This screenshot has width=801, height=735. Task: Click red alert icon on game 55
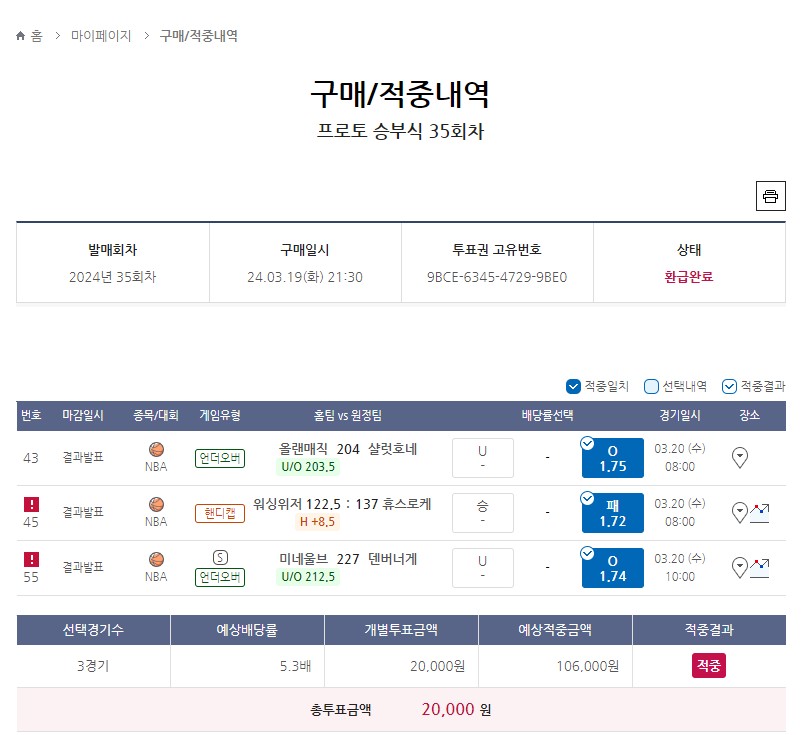31,560
